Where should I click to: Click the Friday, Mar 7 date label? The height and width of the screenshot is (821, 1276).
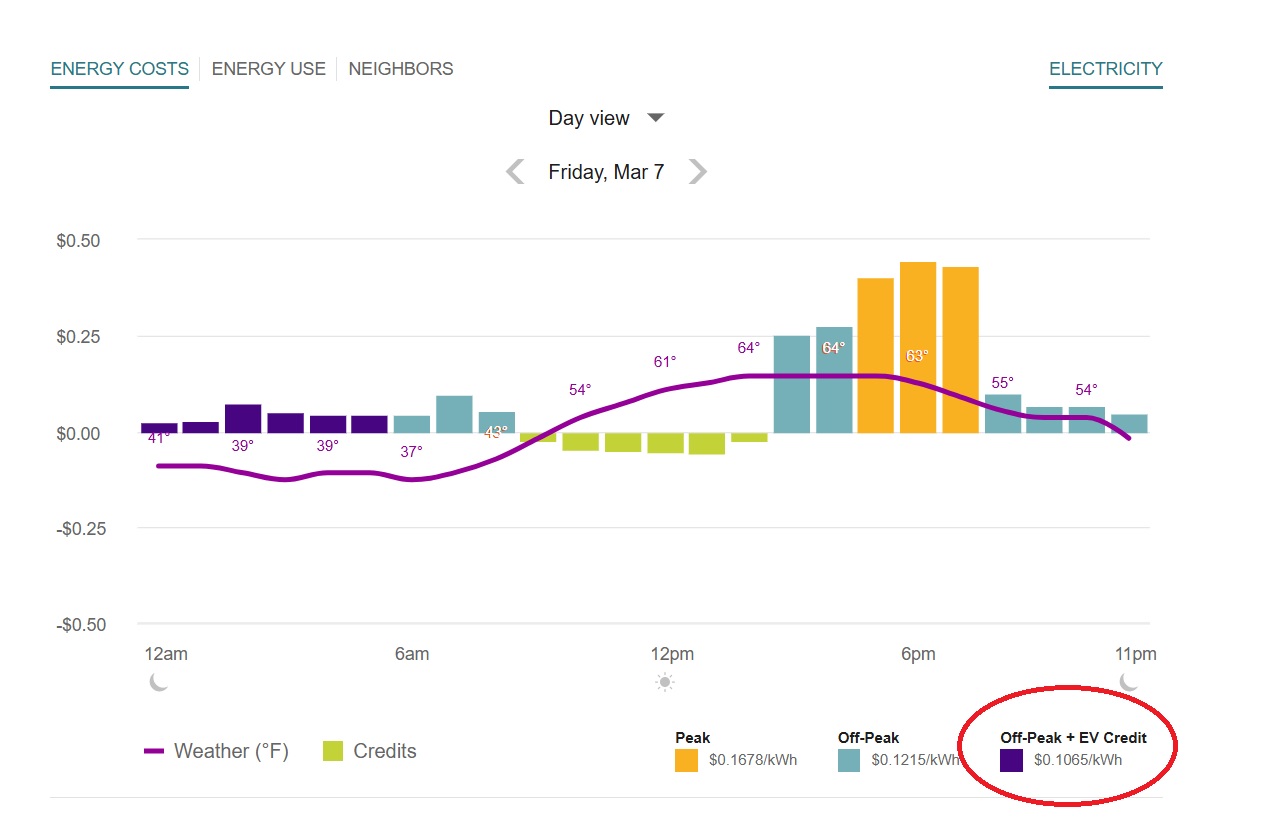pyautogui.click(x=606, y=172)
